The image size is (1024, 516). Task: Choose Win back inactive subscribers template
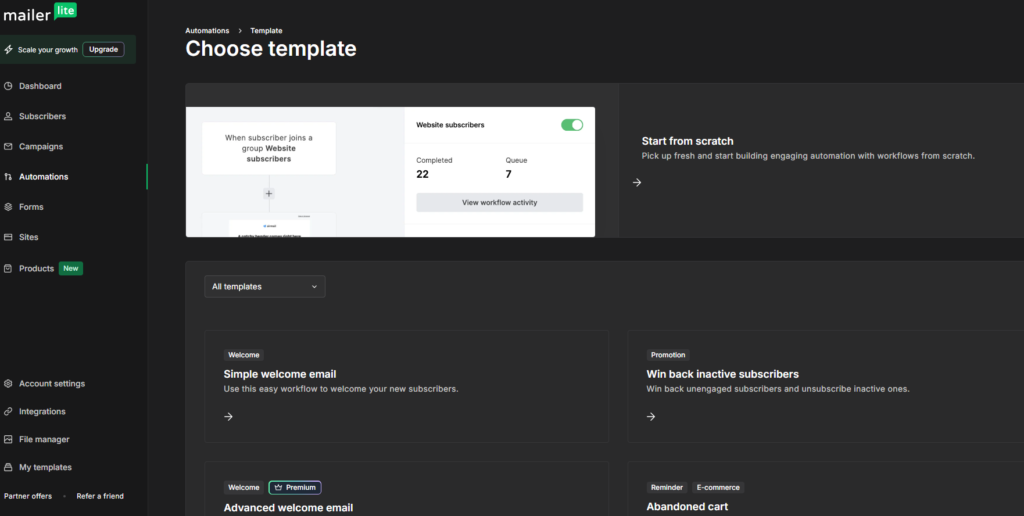coord(825,387)
